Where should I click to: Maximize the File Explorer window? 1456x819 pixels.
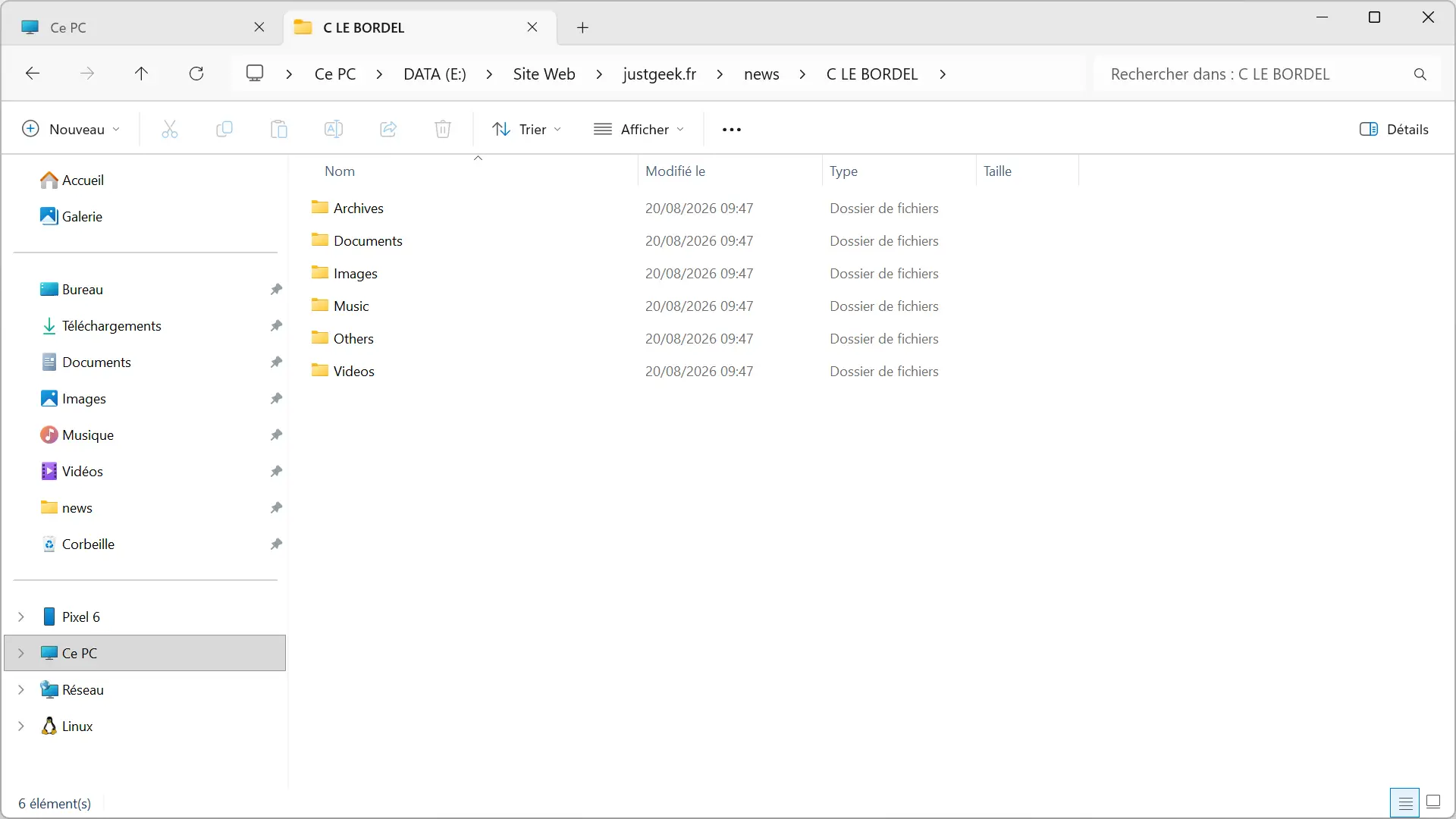(x=1374, y=17)
